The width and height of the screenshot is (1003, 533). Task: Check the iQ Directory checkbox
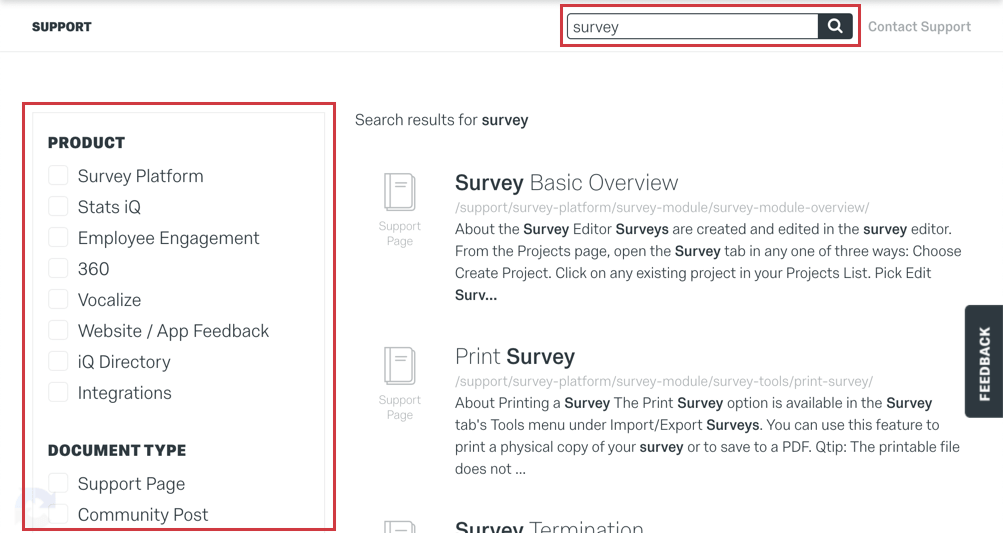58,362
